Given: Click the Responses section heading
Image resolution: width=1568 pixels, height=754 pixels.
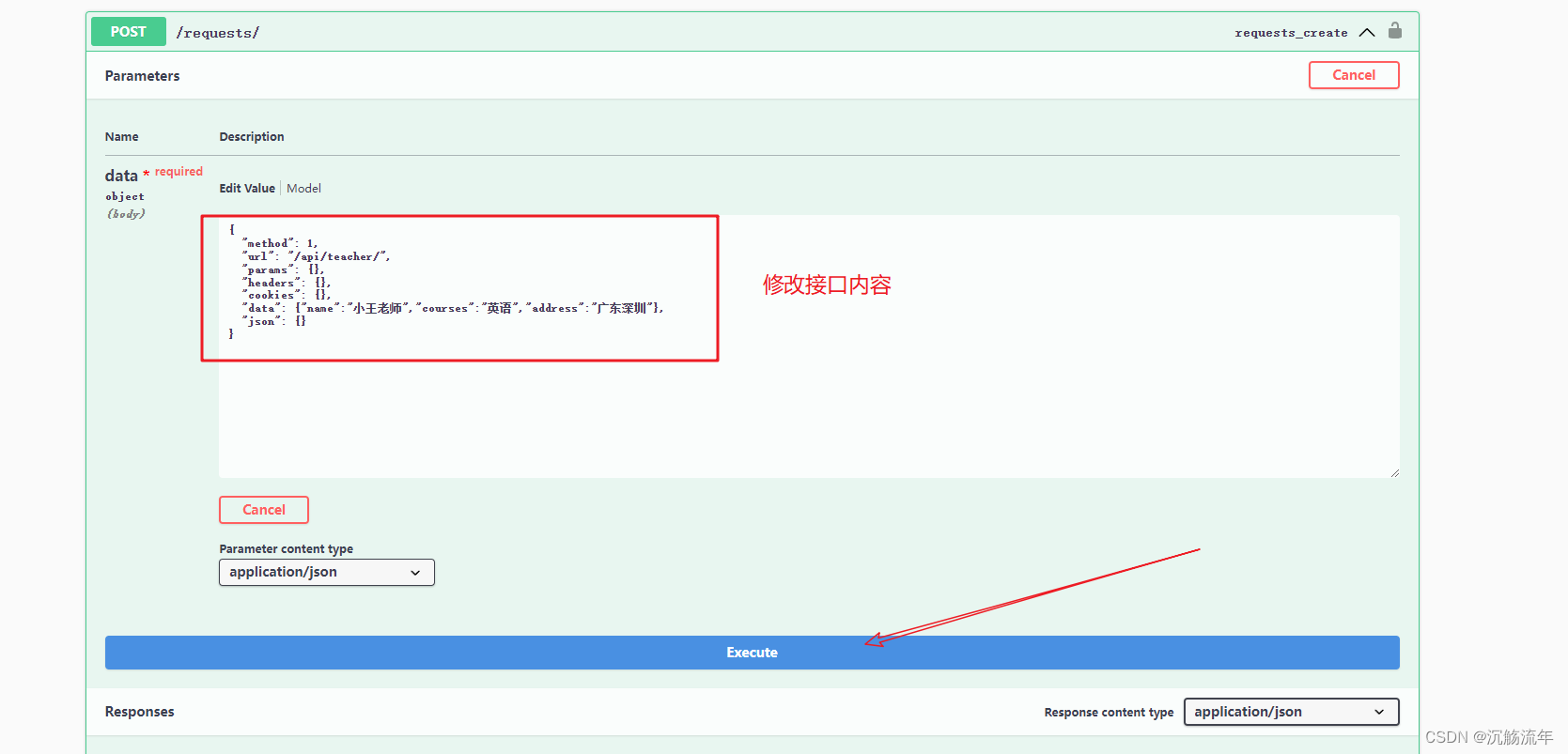Looking at the screenshot, I should [140, 712].
